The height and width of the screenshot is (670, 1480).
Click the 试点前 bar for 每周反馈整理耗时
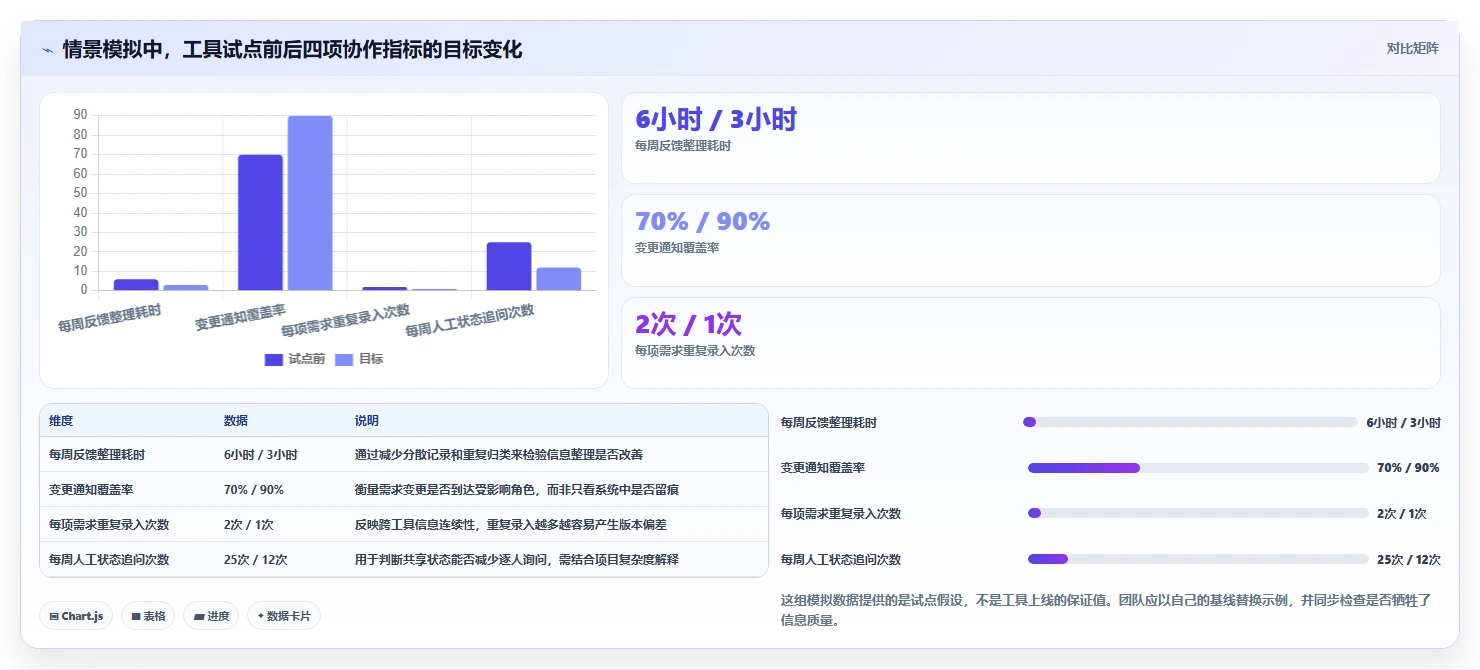(x=136, y=285)
